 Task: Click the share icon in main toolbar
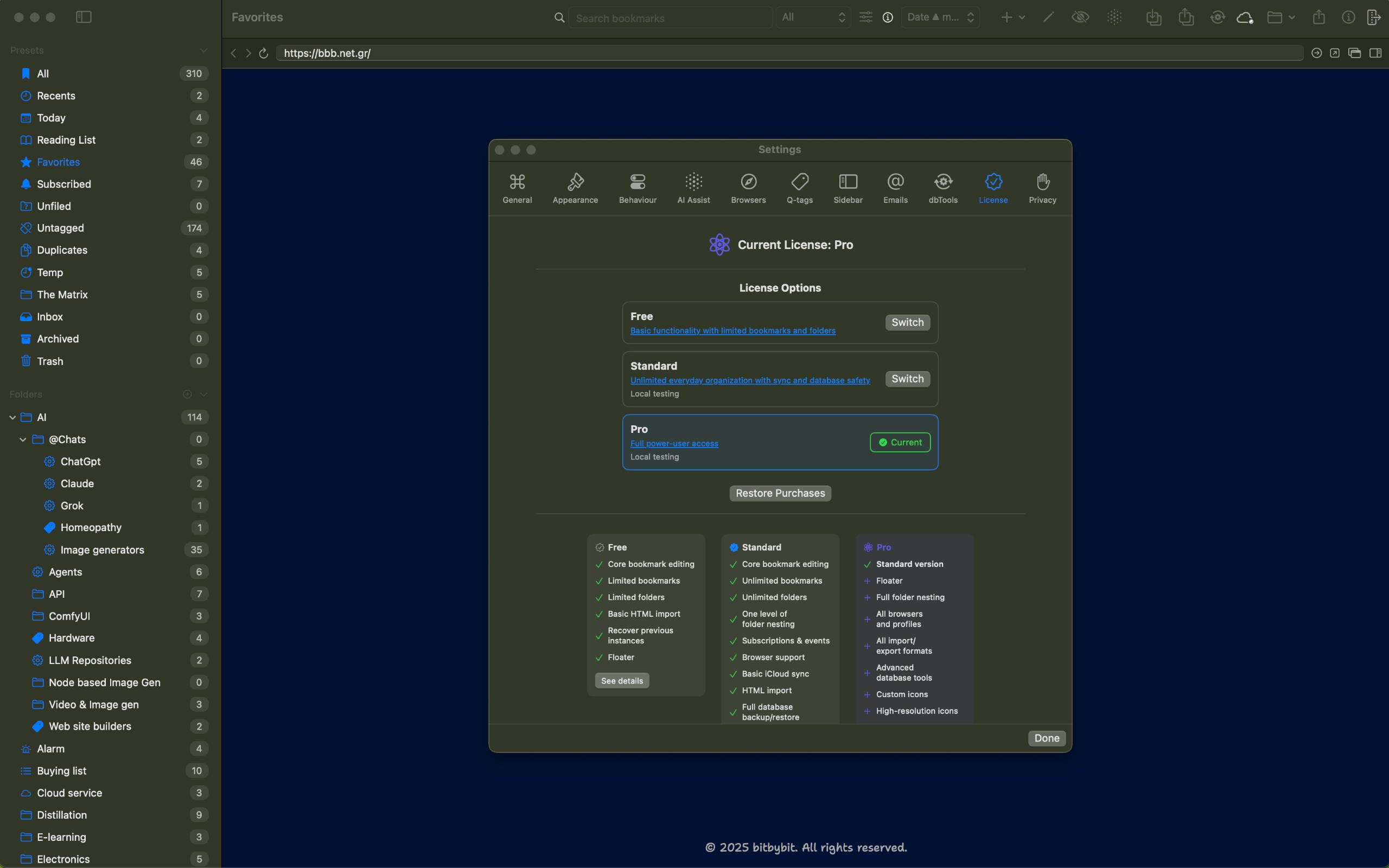click(1319, 17)
